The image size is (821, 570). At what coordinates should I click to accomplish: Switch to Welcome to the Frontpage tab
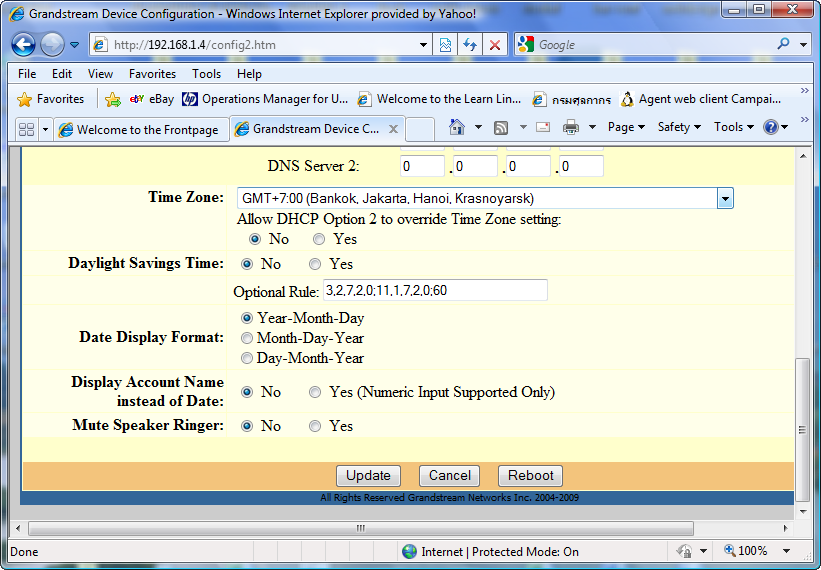[x=141, y=130]
